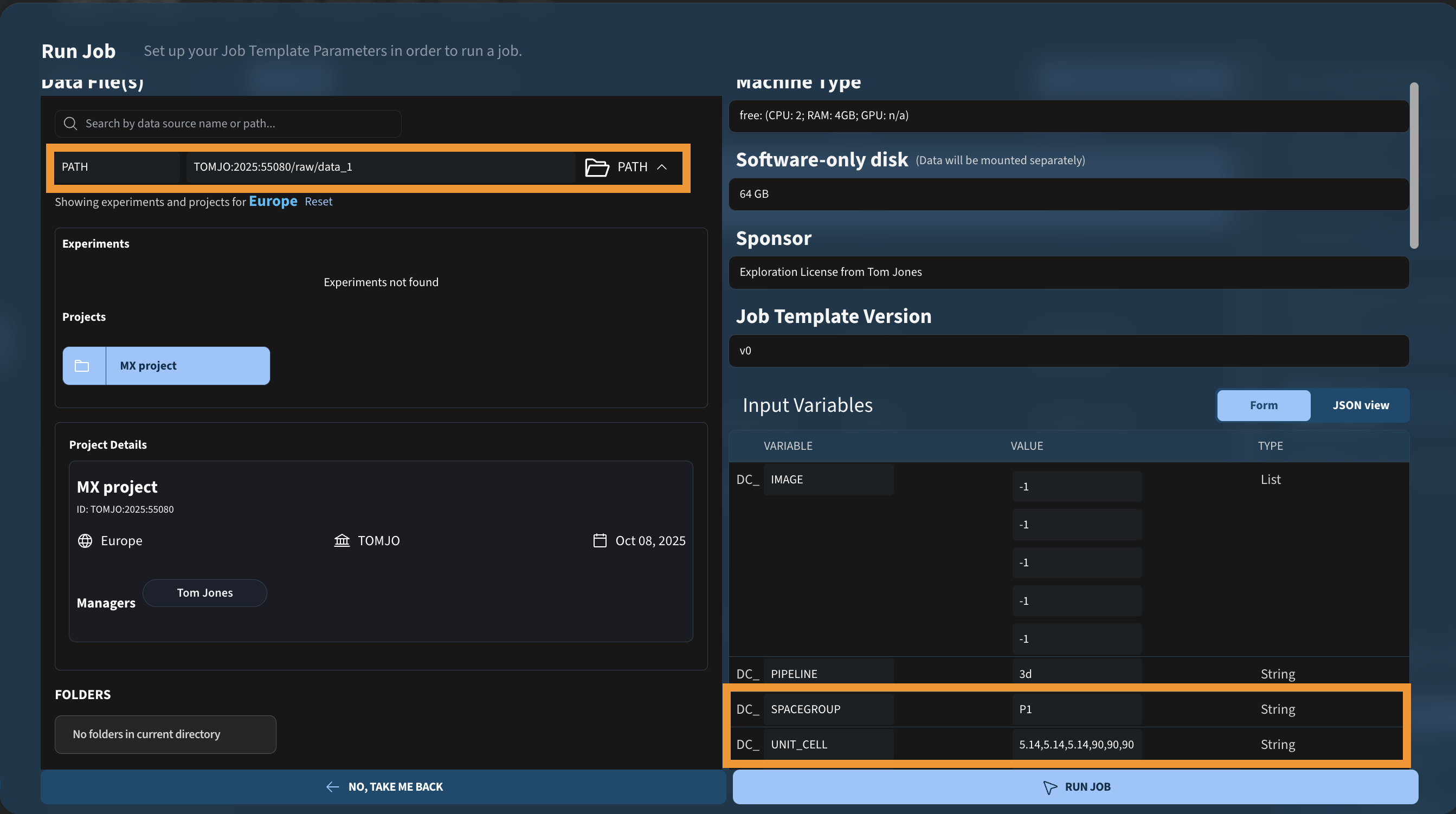Click the open folder icon beside PATH

(x=597, y=167)
